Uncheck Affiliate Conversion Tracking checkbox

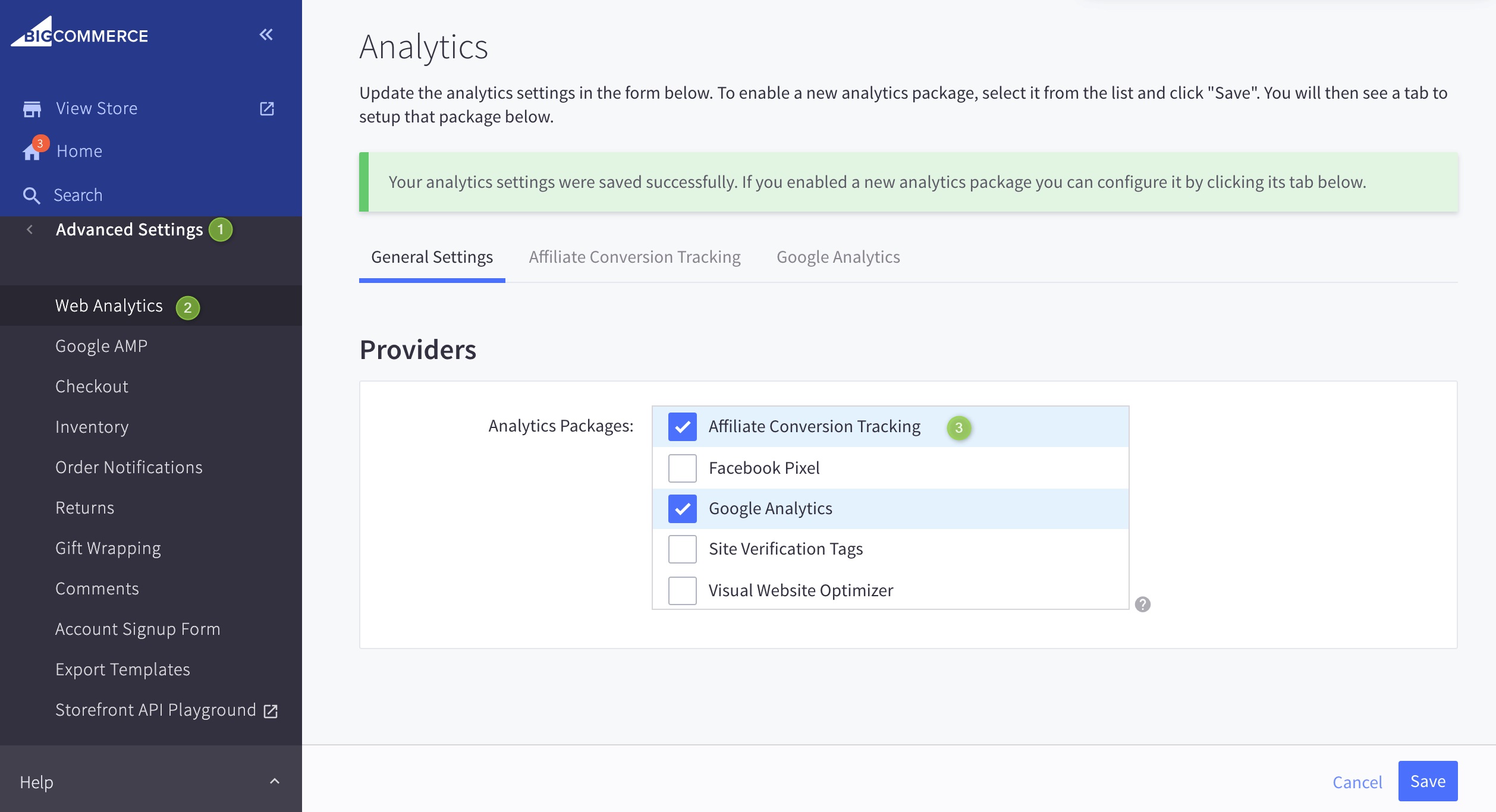click(x=682, y=427)
